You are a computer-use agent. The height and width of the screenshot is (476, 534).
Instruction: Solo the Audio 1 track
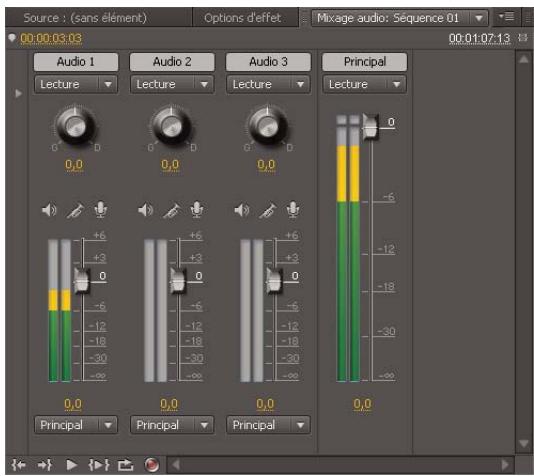75,210
